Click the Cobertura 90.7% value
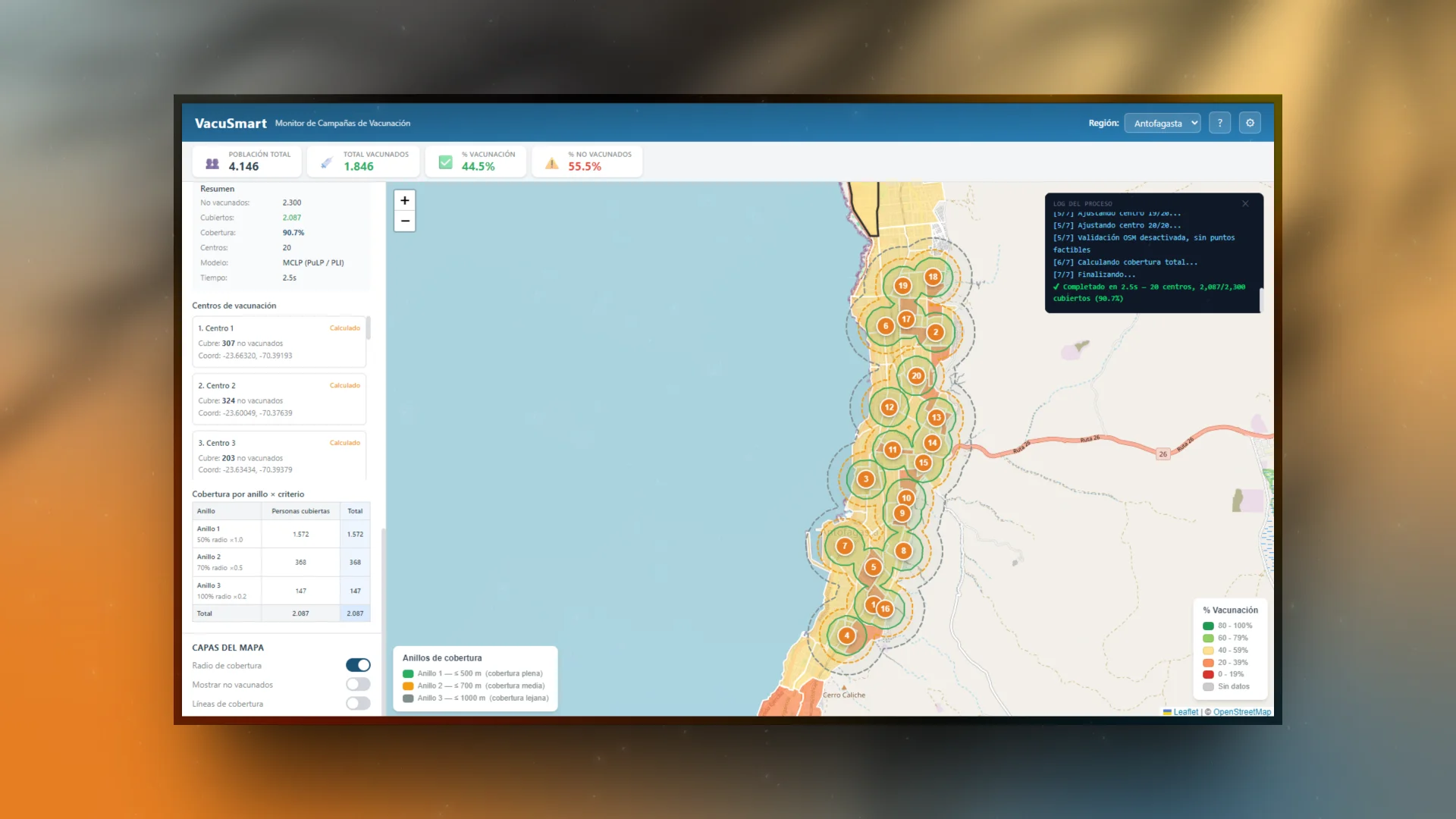The height and width of the screenshot is (819, 1456). 293,233
